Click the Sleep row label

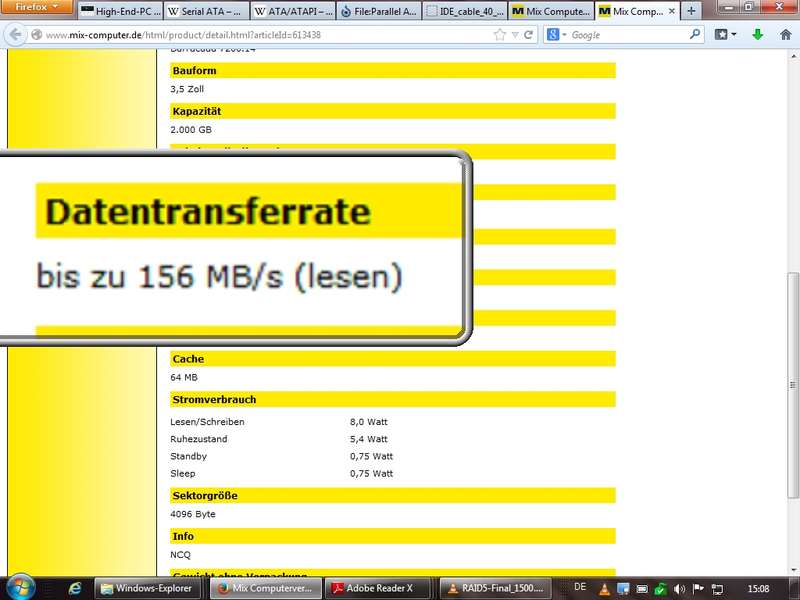(183, 473)
